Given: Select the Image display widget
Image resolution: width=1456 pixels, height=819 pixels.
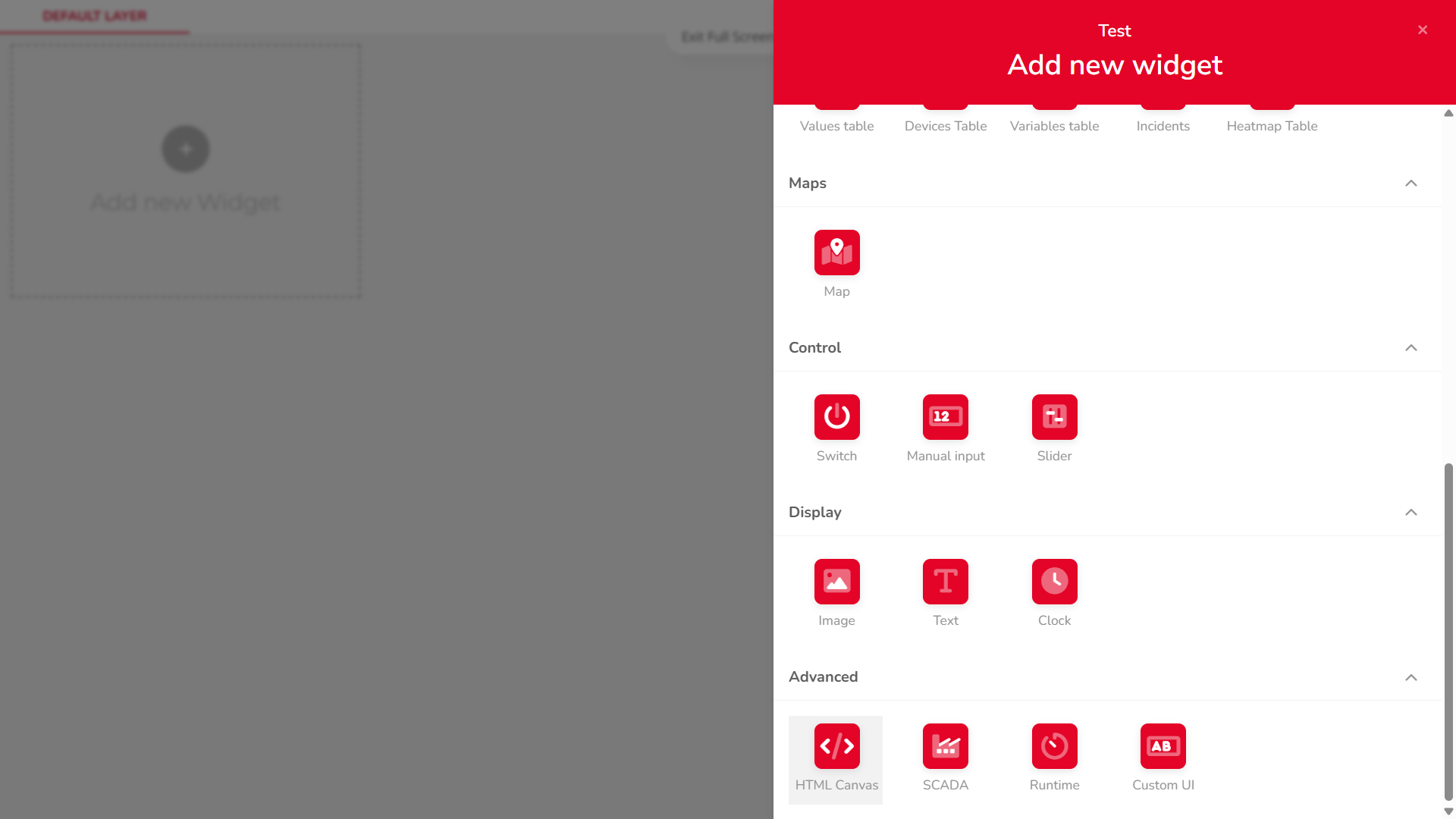Looking at the screenshot, I should pos(836,582).
